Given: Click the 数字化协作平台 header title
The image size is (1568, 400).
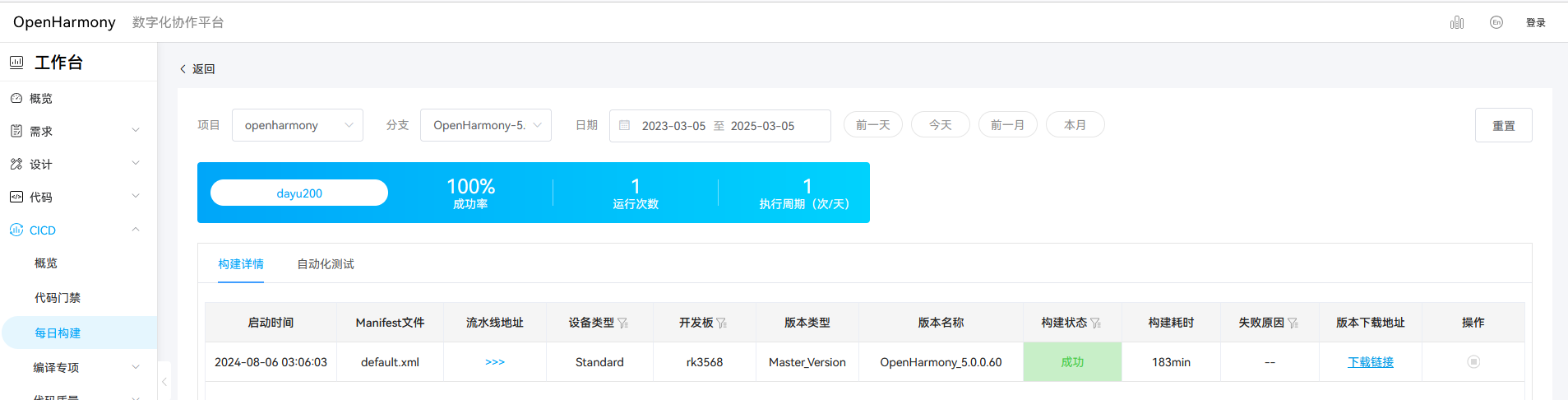Looking at the screenshot, I should (178, 22).
